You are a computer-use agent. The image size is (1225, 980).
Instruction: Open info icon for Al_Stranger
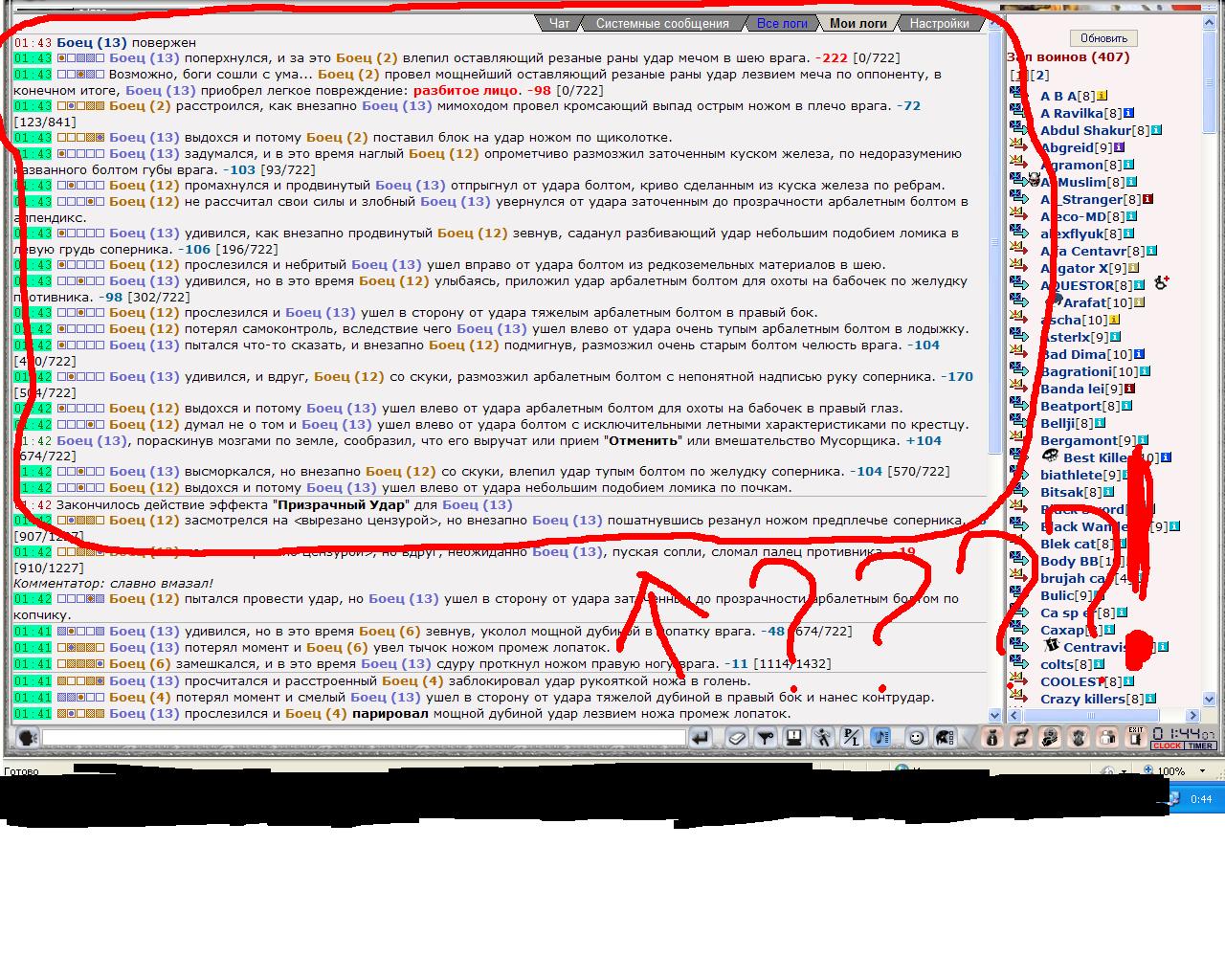tap(1147, 199)
